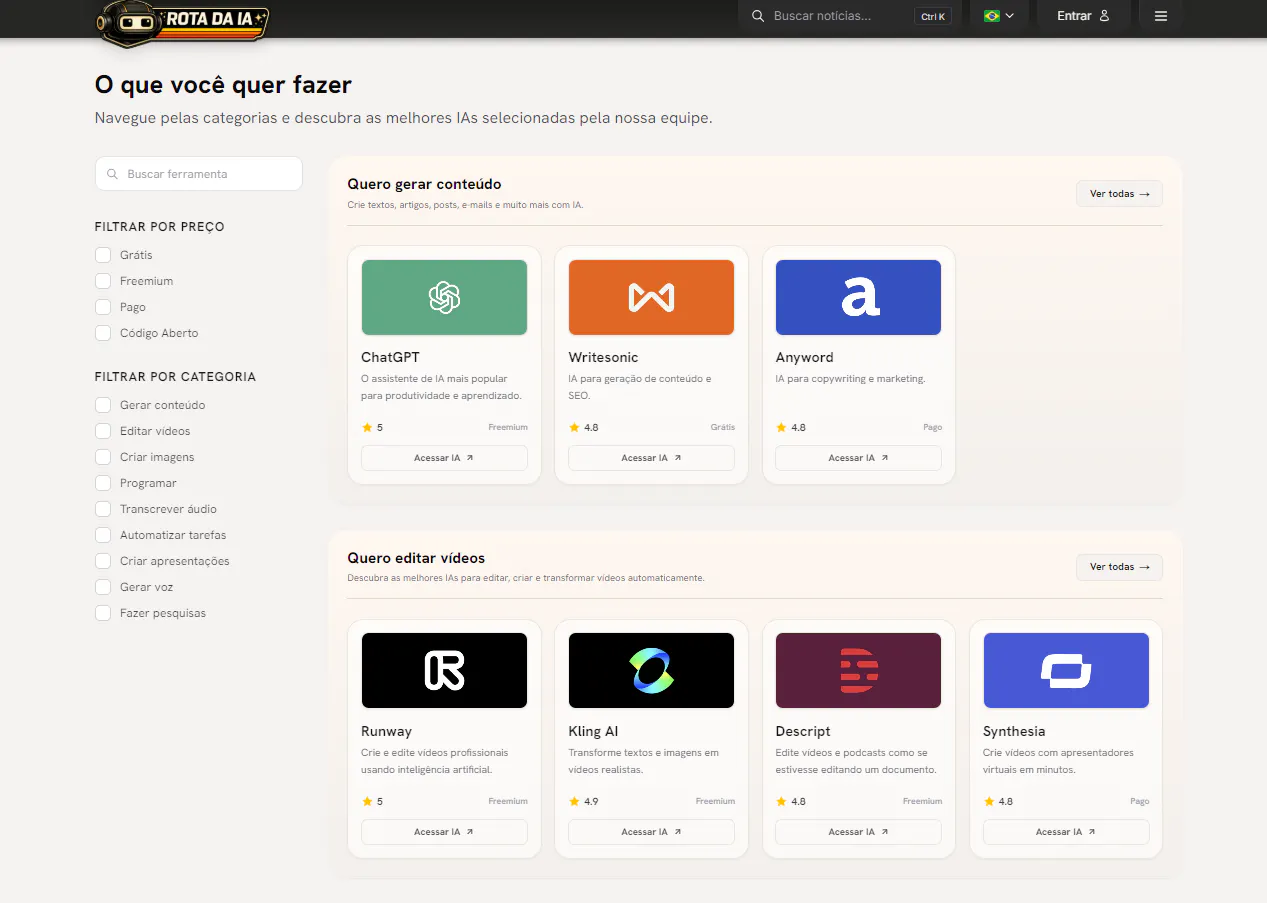The width and height of the screenshot is (1267, 903).
Task: Check the Criar apresentações filter
Action: (103, 561)
